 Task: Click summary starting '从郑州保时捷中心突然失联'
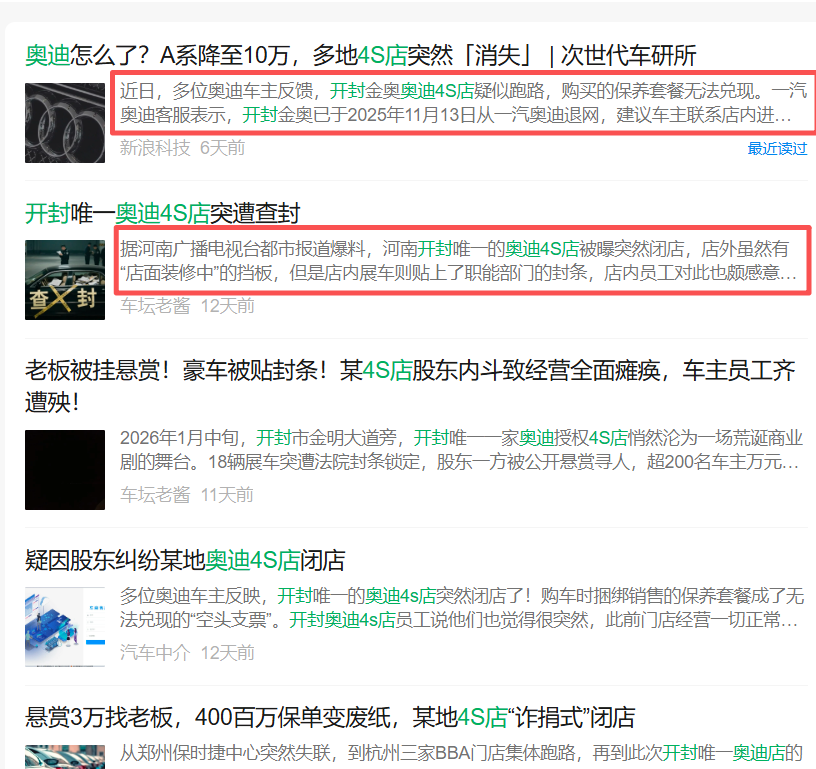click(x=462, y=753)
